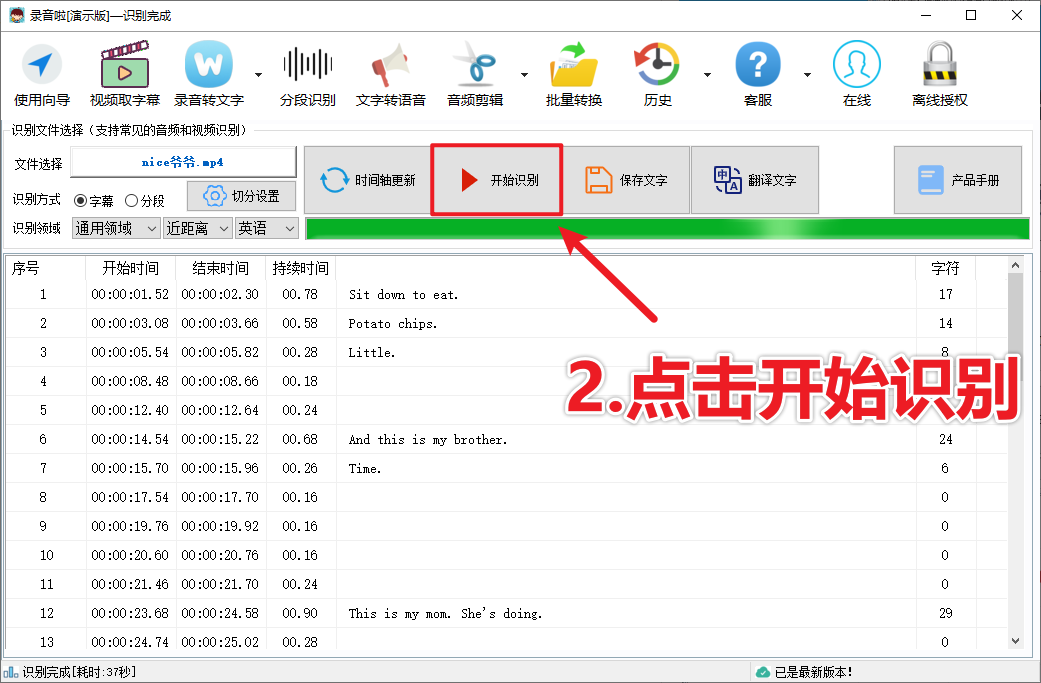Sort by the 结束时间 column header

221,268
